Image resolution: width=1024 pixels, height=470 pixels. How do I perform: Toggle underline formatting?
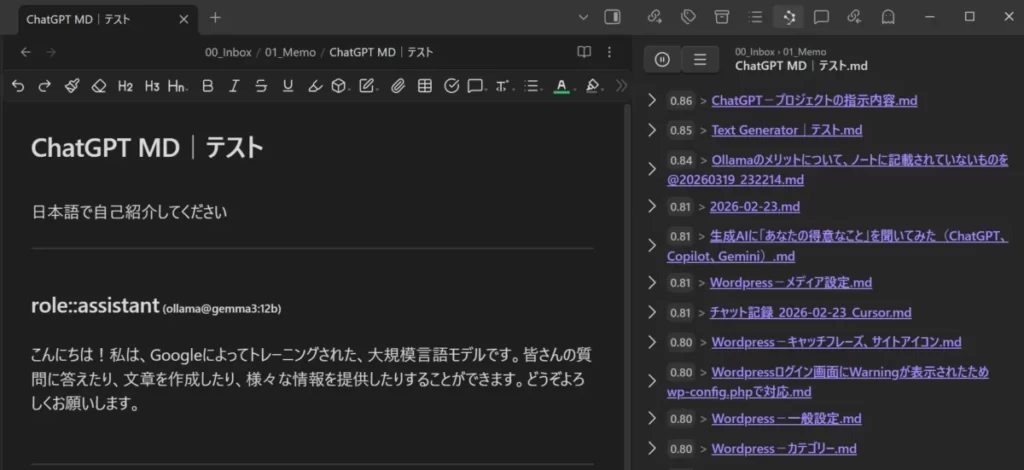pyautogui.click(x=288, y=86)
